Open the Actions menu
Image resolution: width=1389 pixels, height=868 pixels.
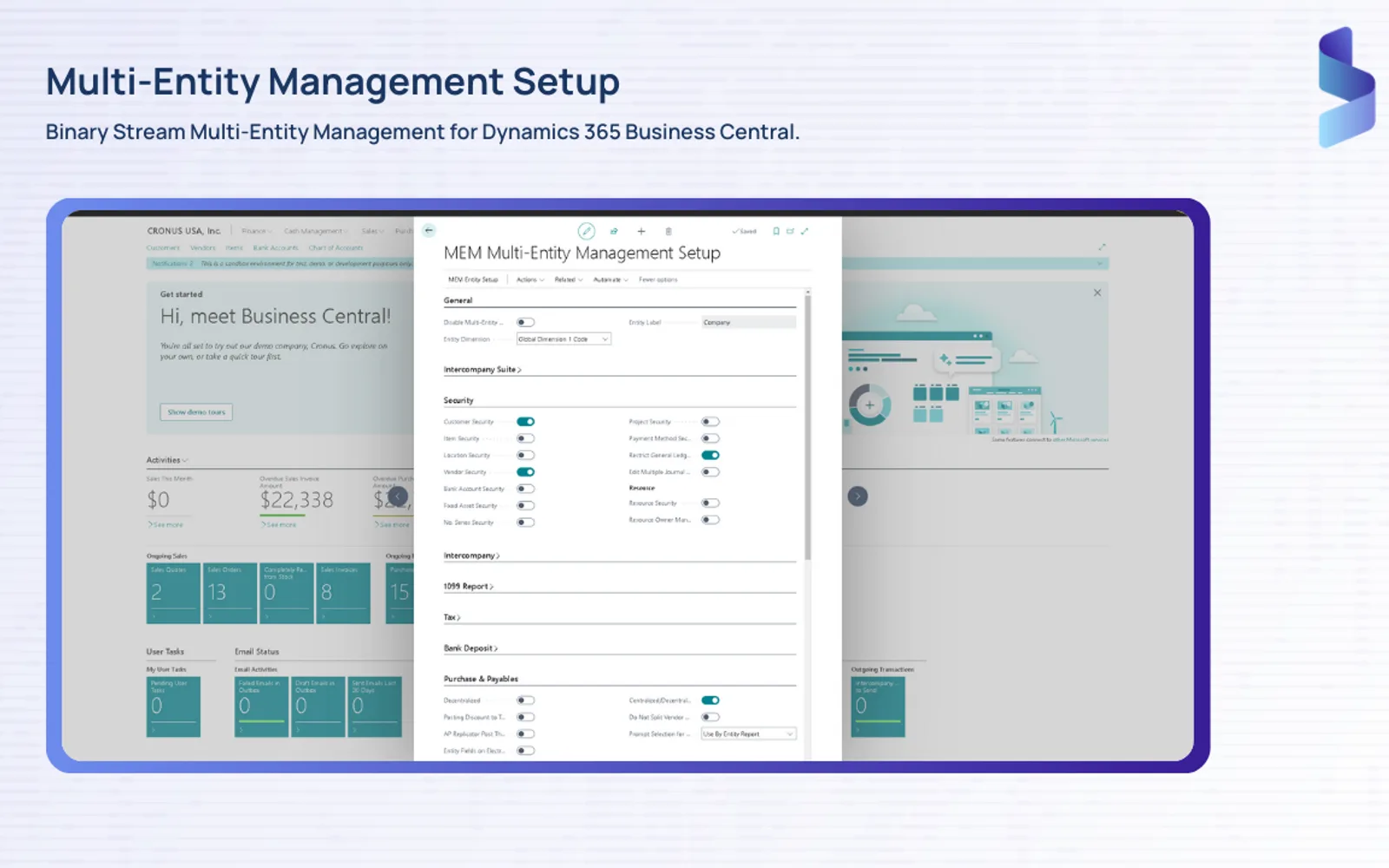pos(530,279)
